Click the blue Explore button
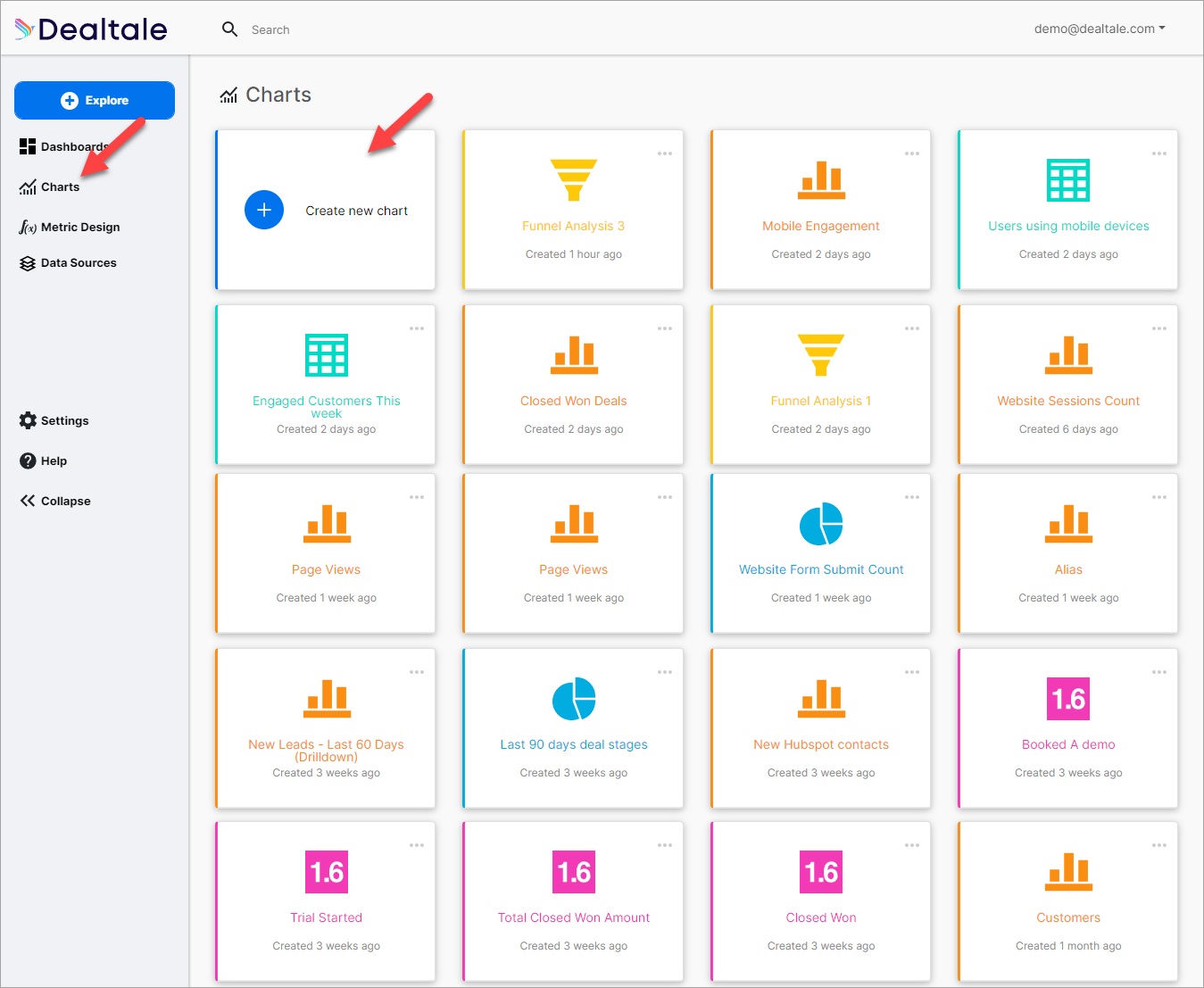Image resolution: width=1204 pixels, height=988 pixels. point(95,100)
